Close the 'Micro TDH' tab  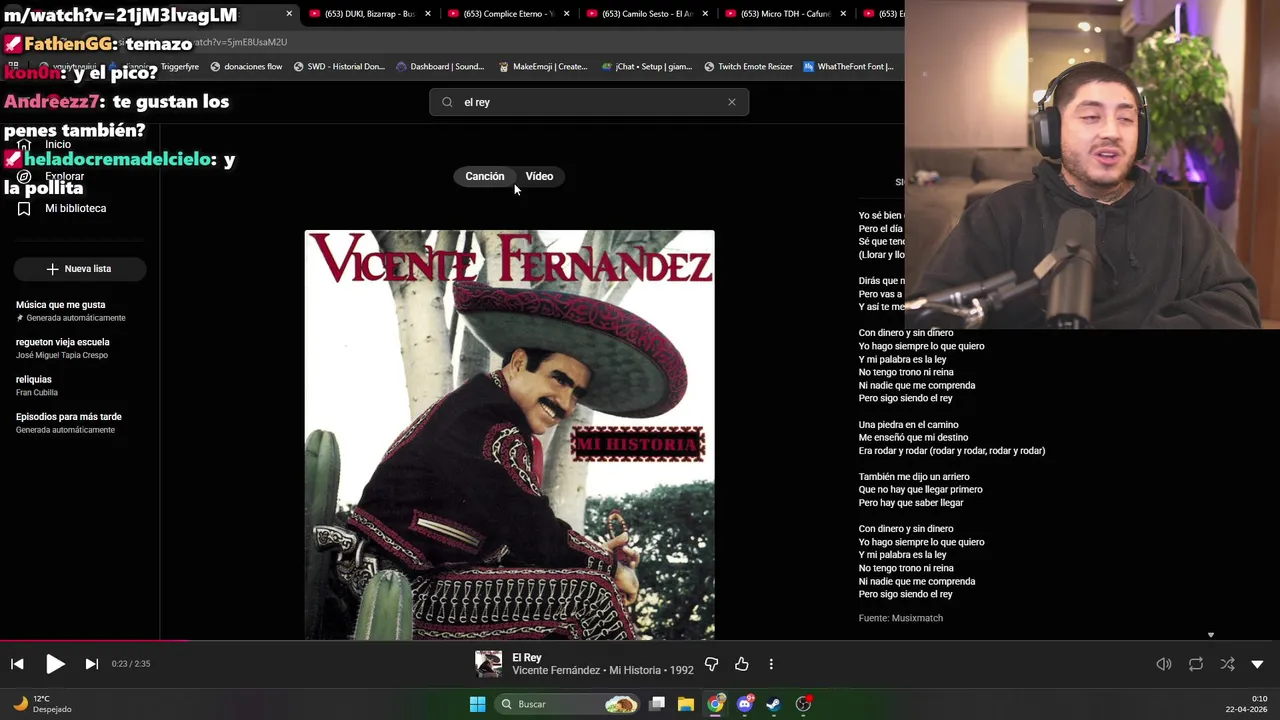pos(844,14)
